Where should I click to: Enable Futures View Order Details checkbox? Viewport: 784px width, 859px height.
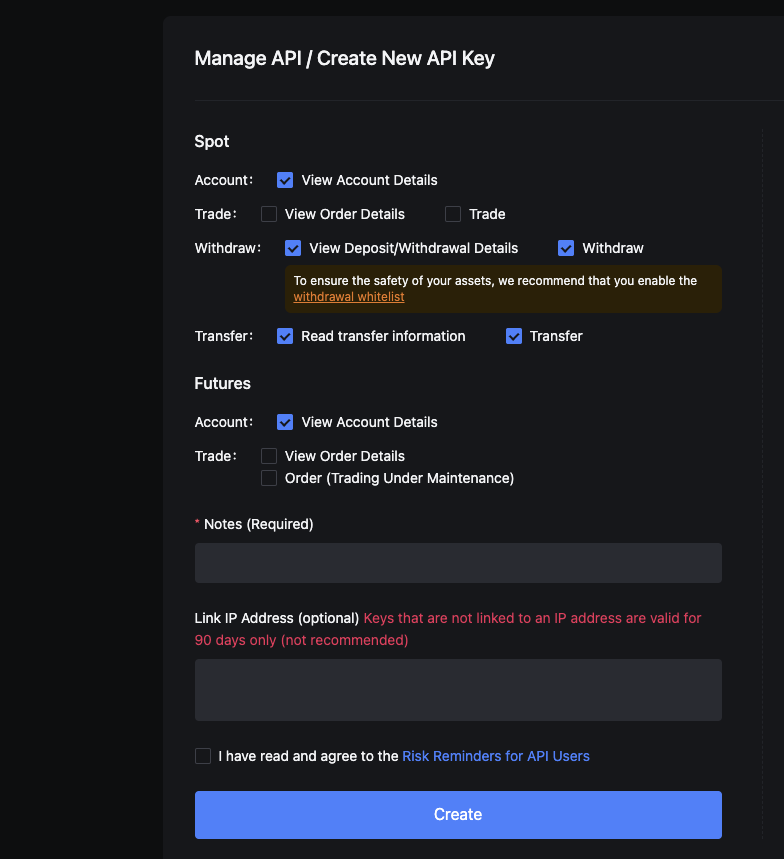[x=268, y=456]
